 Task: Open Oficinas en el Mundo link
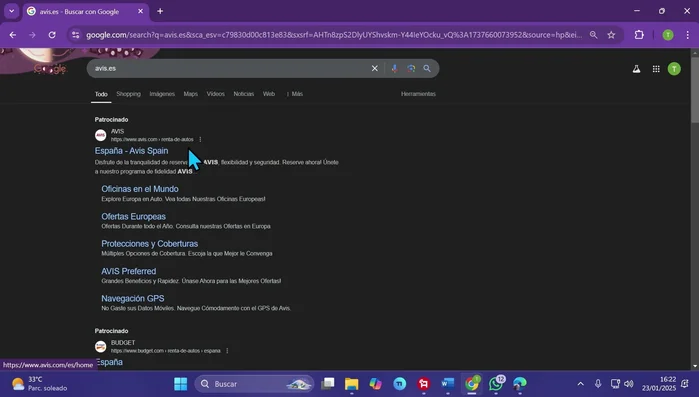pyautogui.click(x=140, y=189)
